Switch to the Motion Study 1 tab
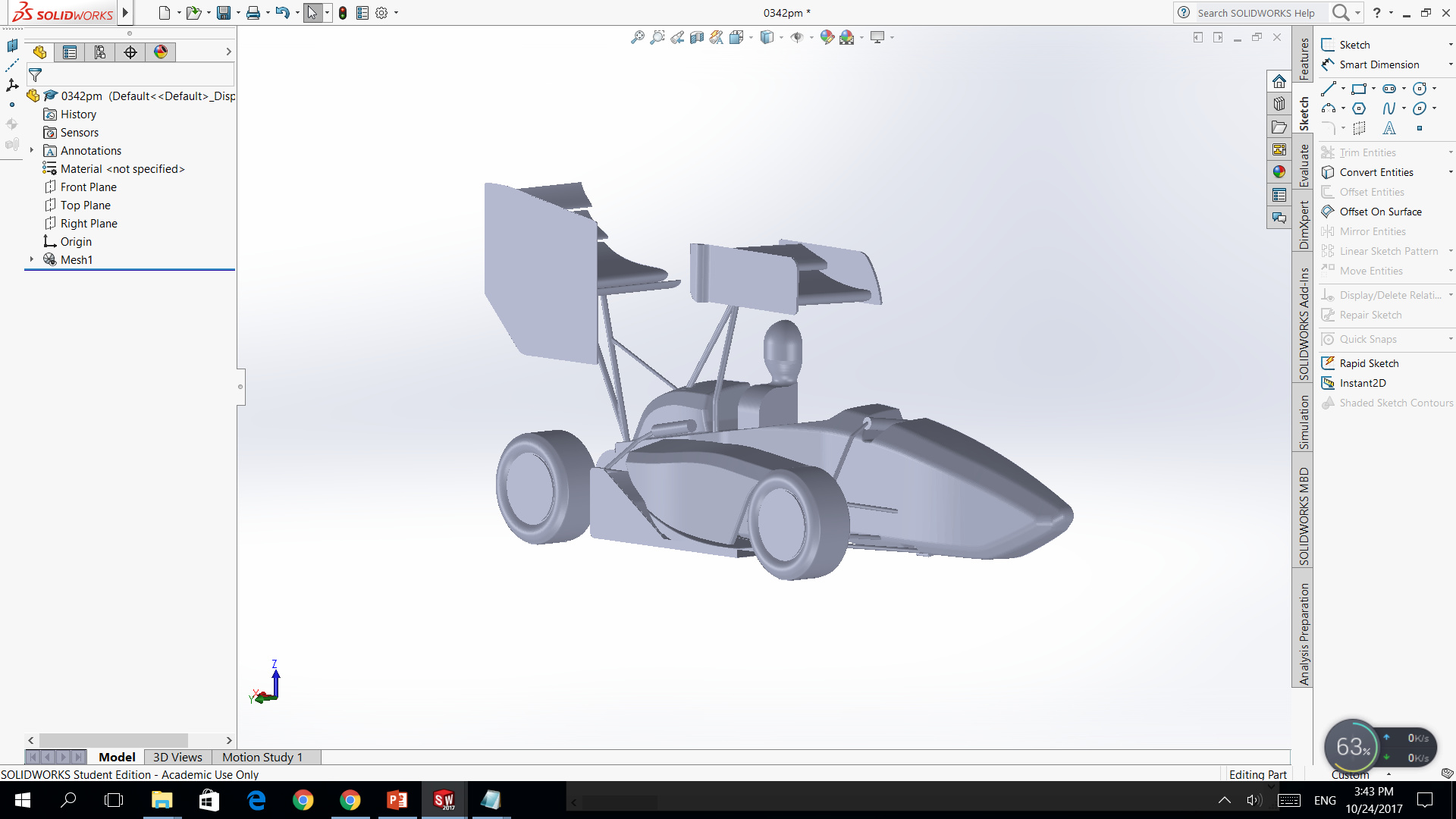Screen dimensions: 1456x819 (262, 757)
